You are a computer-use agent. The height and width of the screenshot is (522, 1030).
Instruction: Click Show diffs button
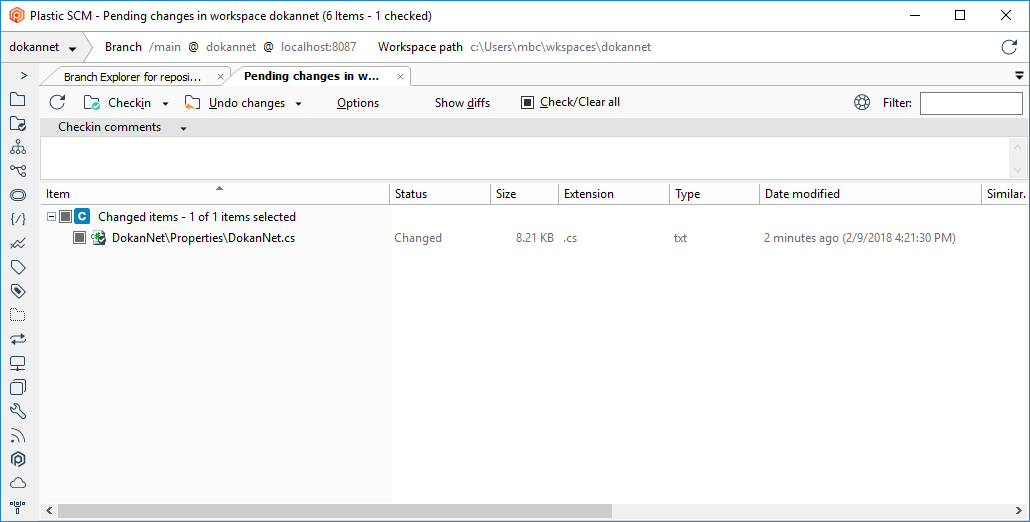(462, 103)
